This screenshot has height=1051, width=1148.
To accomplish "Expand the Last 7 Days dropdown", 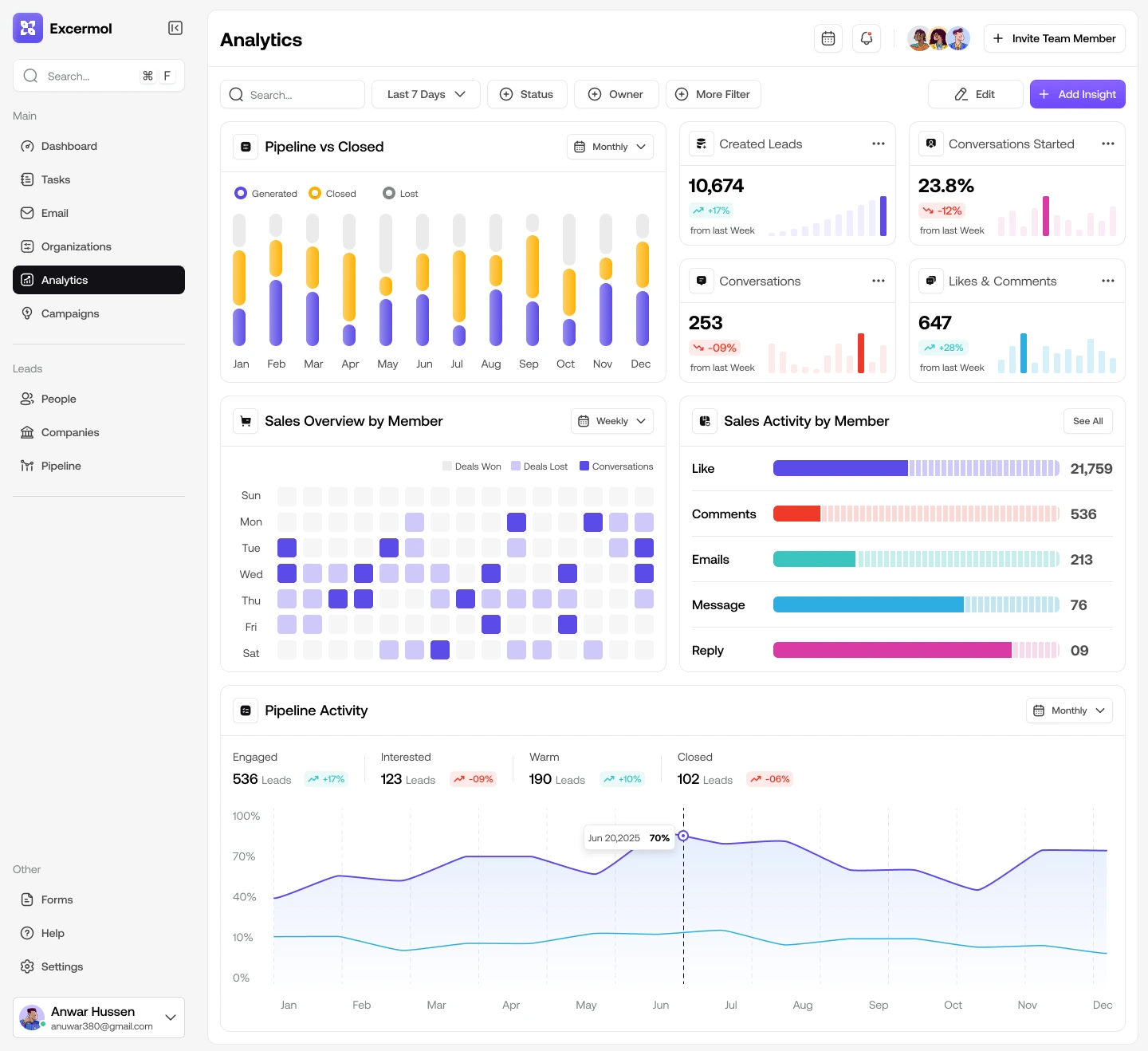I will [x=426, y=94].
